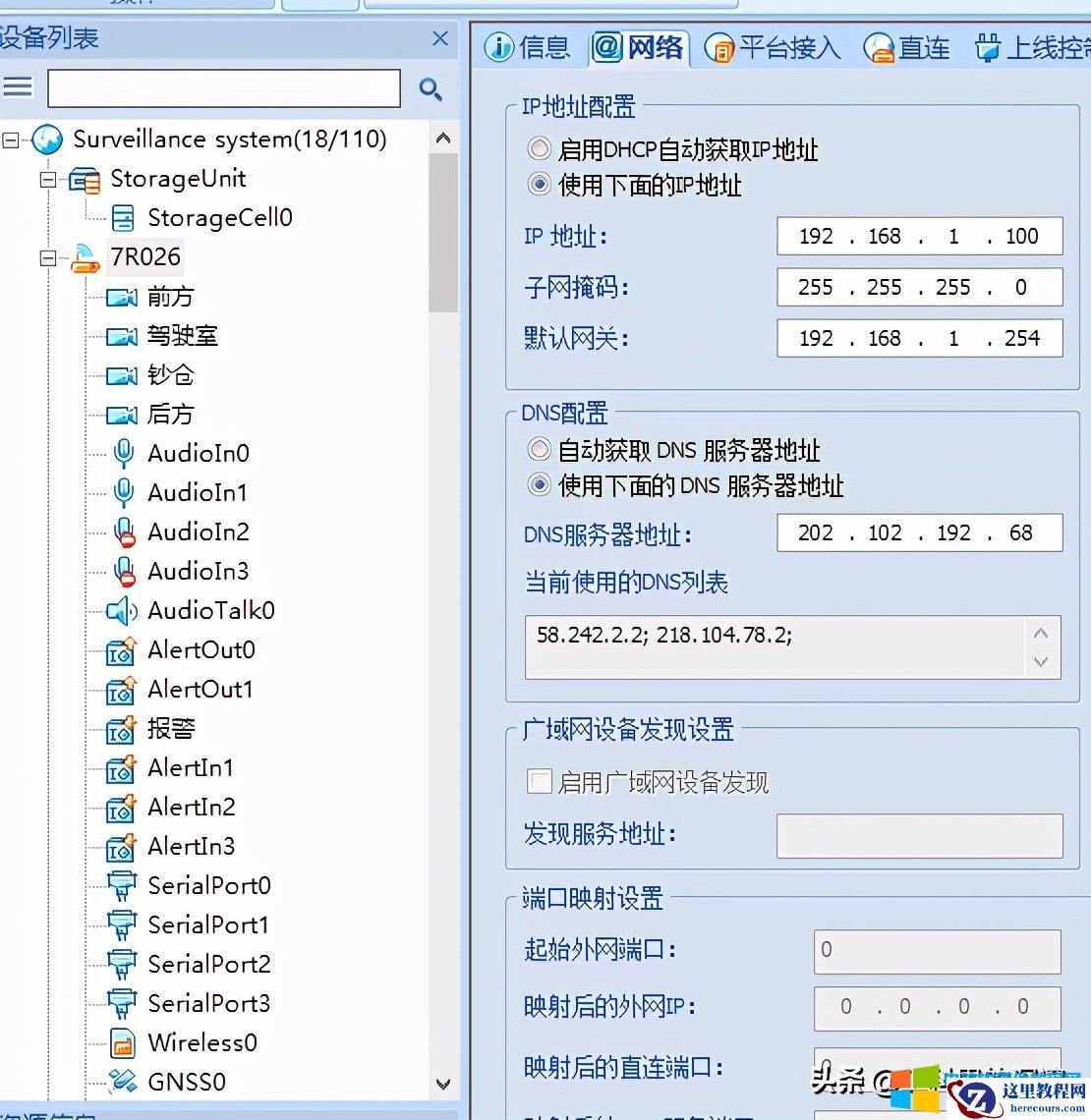Close the 设备列表 panel
Screen dimensions: 1091x1120
(x=440, y=38)
